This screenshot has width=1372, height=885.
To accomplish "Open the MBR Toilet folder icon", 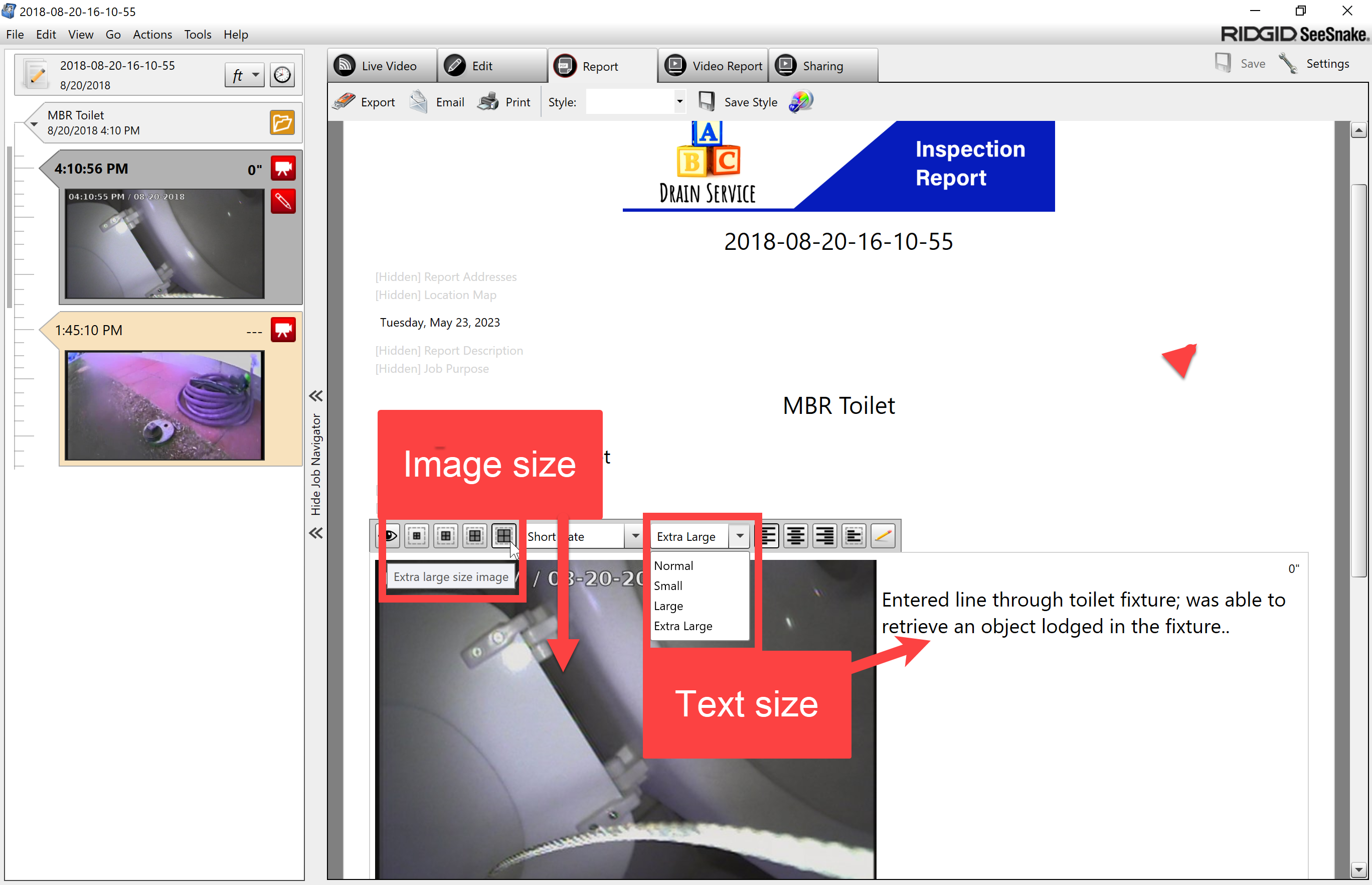I will (x=282, y=122).
